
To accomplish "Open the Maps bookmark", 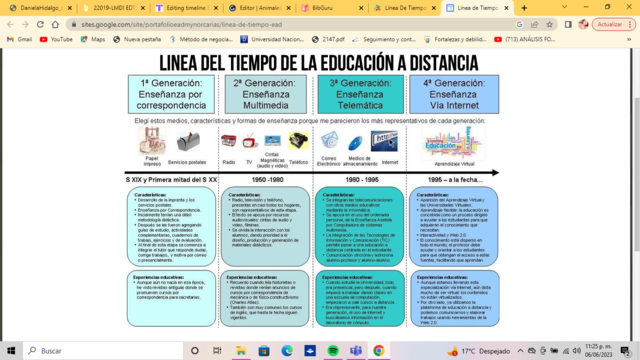I will coord(93,40).
